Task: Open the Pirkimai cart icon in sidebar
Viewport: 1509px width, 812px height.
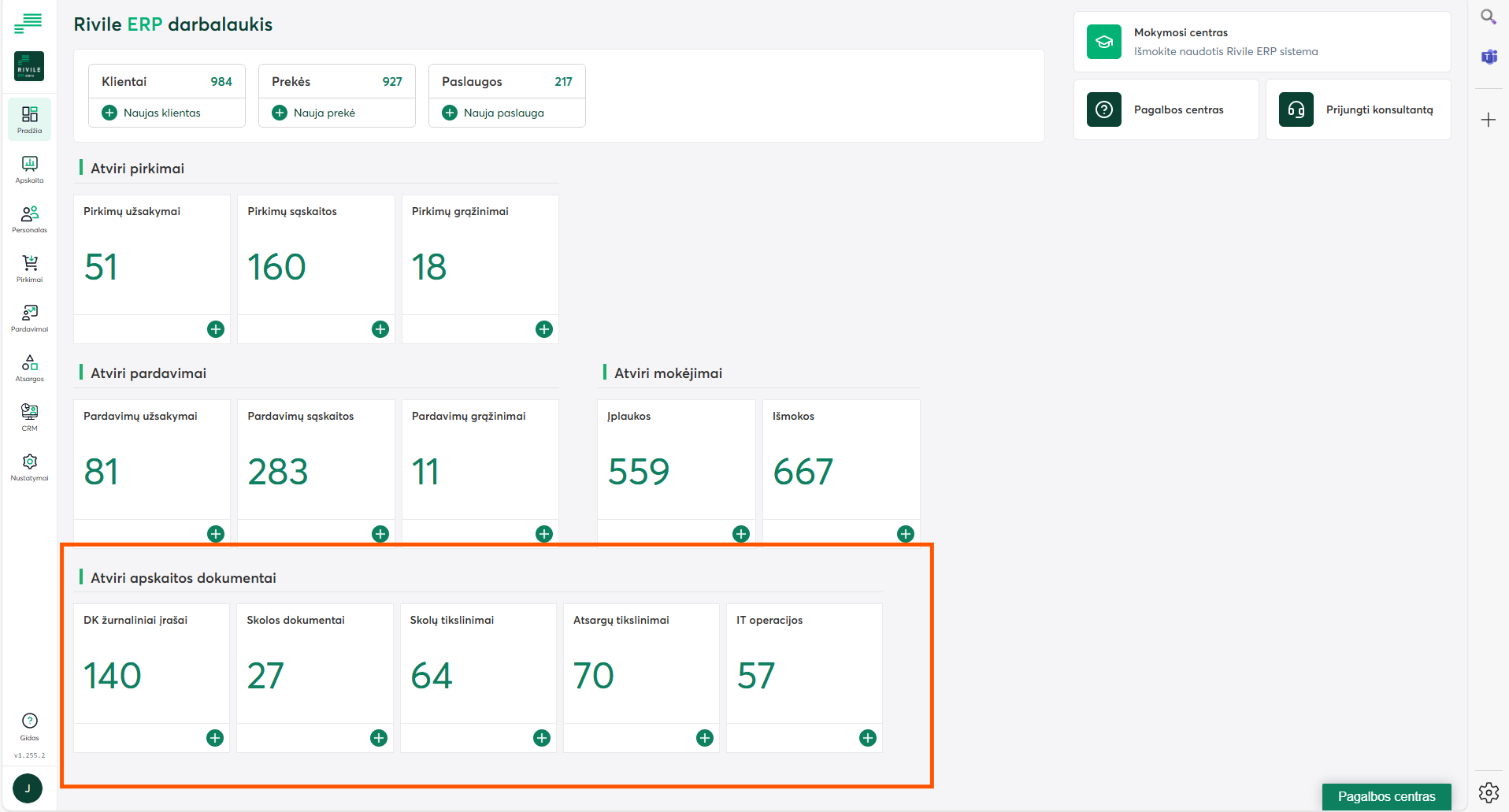Action: pos(29,268)
